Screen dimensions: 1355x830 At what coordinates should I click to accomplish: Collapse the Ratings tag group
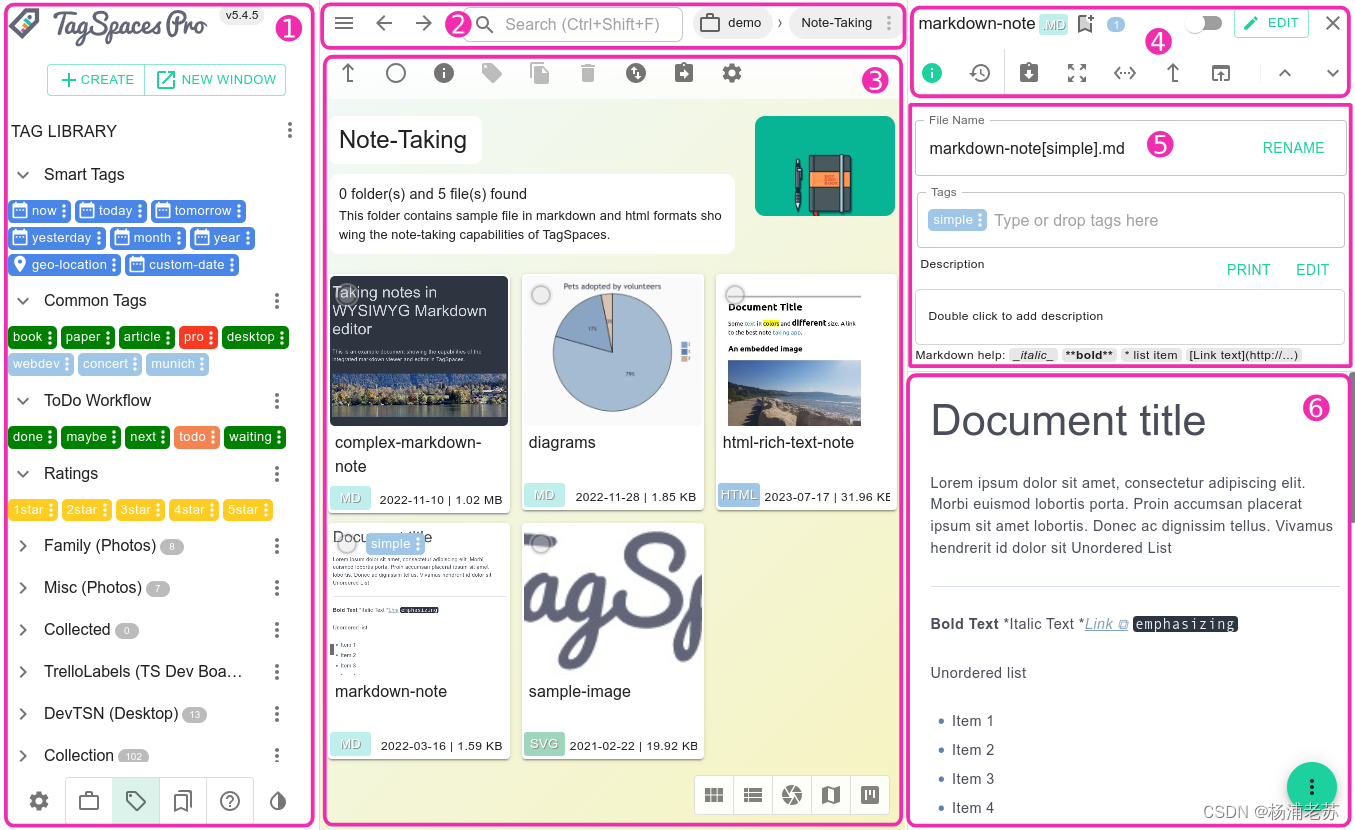[23, 473]
